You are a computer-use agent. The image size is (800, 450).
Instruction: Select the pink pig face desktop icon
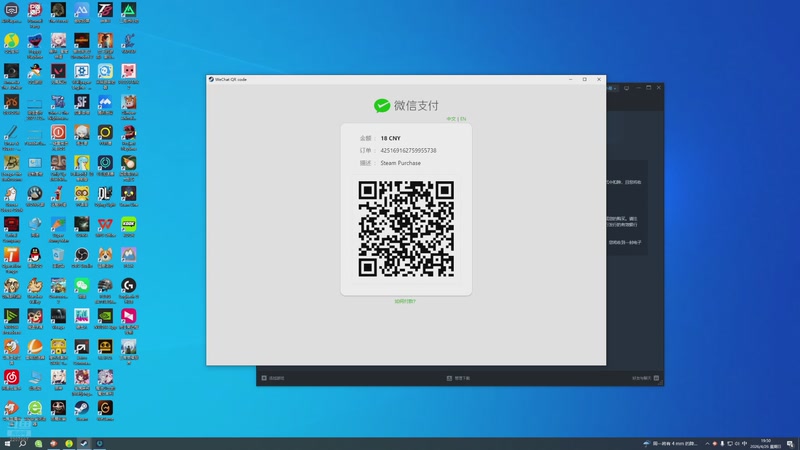click(129, 71)
